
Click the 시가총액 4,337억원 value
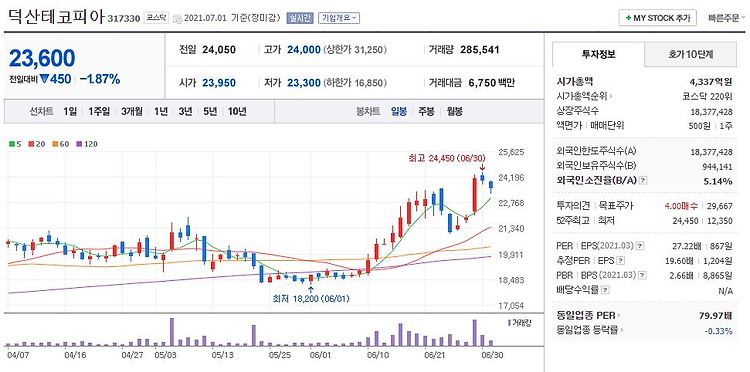click(711, 82)
